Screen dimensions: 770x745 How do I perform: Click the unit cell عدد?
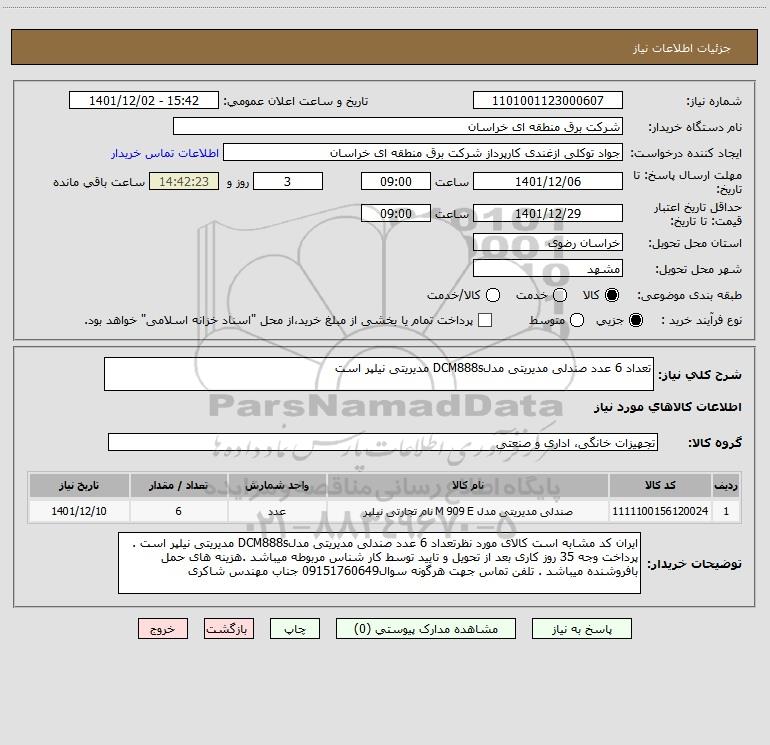tap(277, 511)
